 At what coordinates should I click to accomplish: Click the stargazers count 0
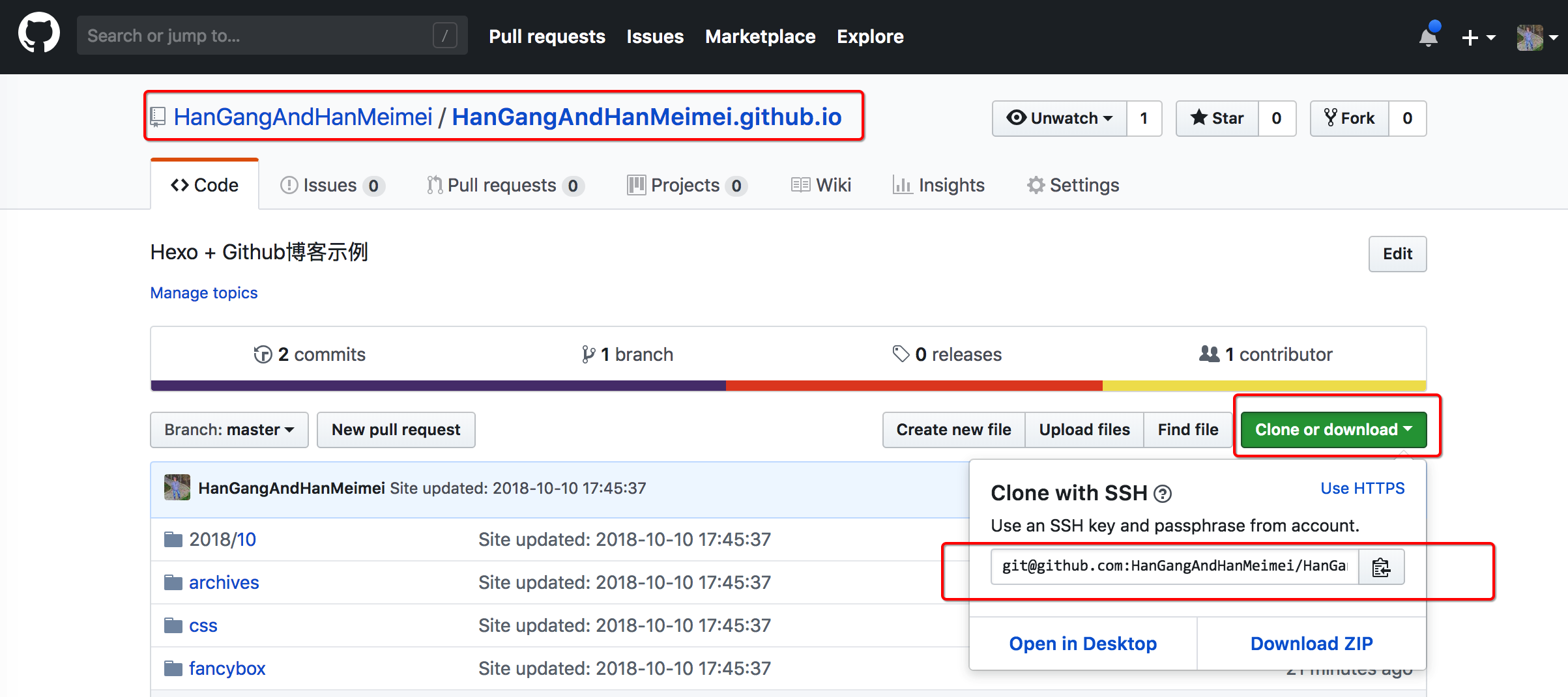pos(1277,119)
